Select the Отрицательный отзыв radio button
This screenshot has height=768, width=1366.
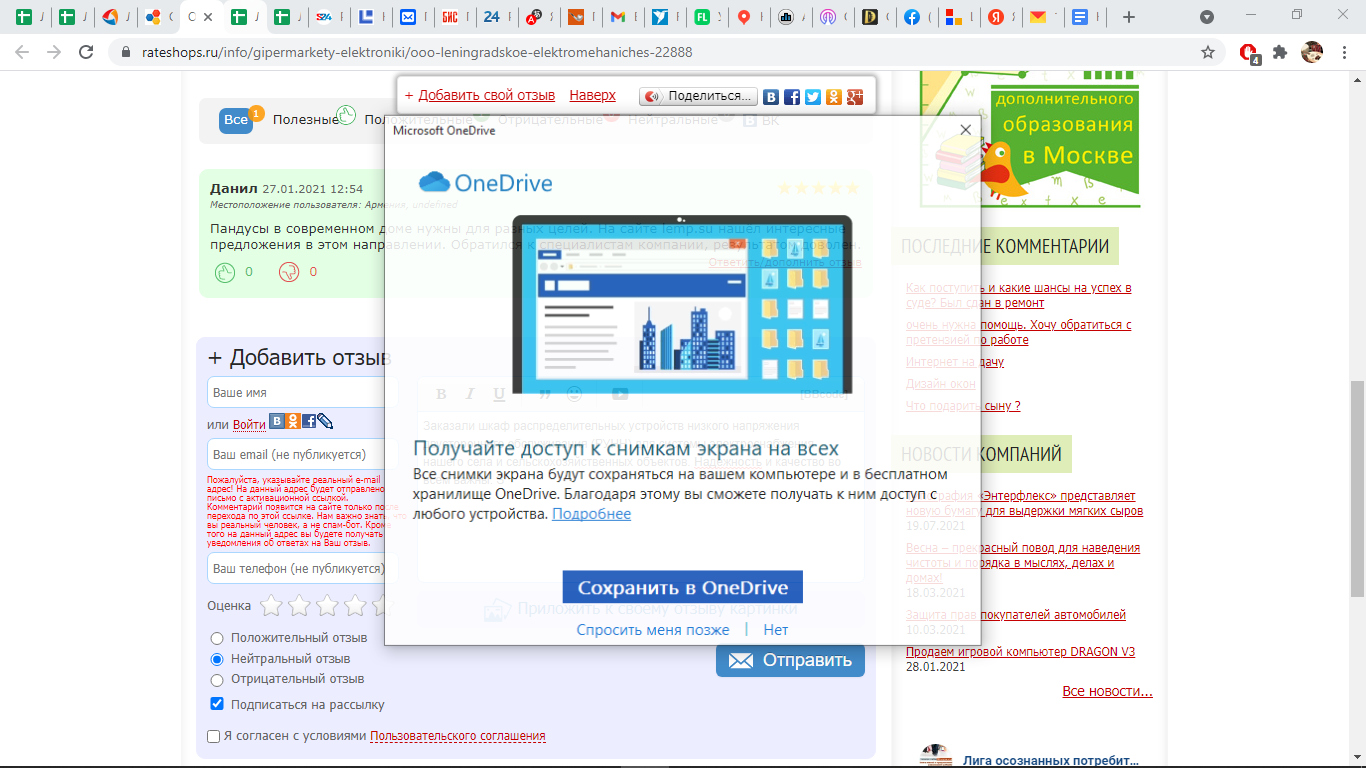click(x=217, y=679)
